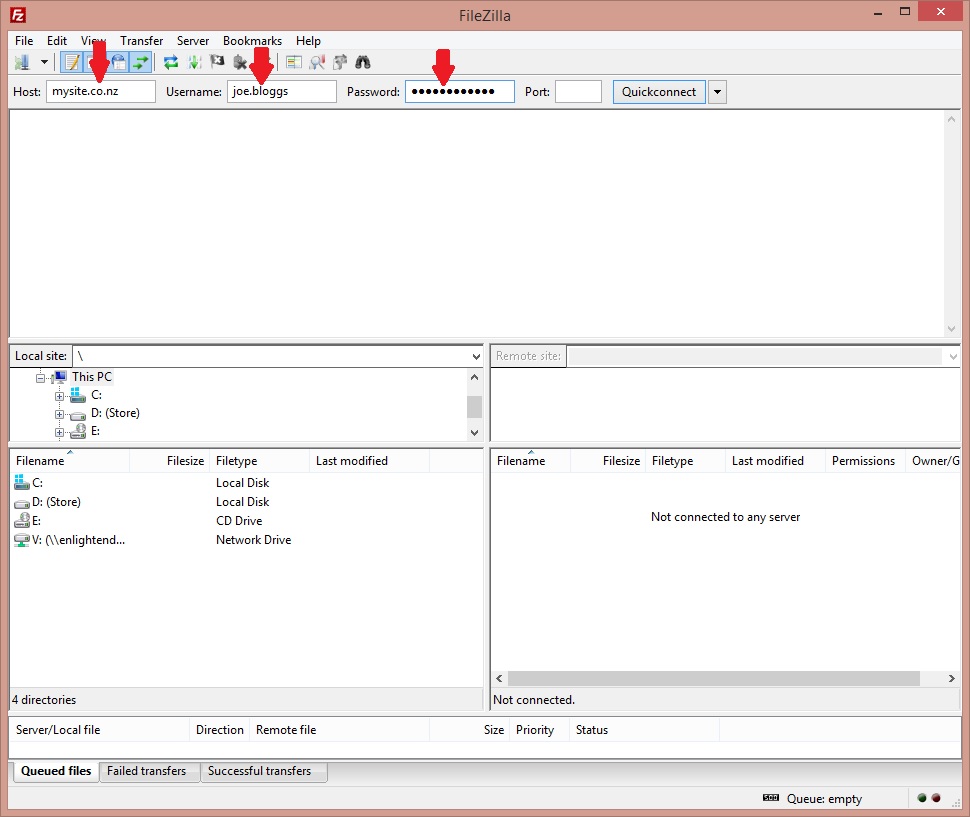Expand the C: drive tree node
The height and width of the screenshot is (817, 970).
pos(59,396)
